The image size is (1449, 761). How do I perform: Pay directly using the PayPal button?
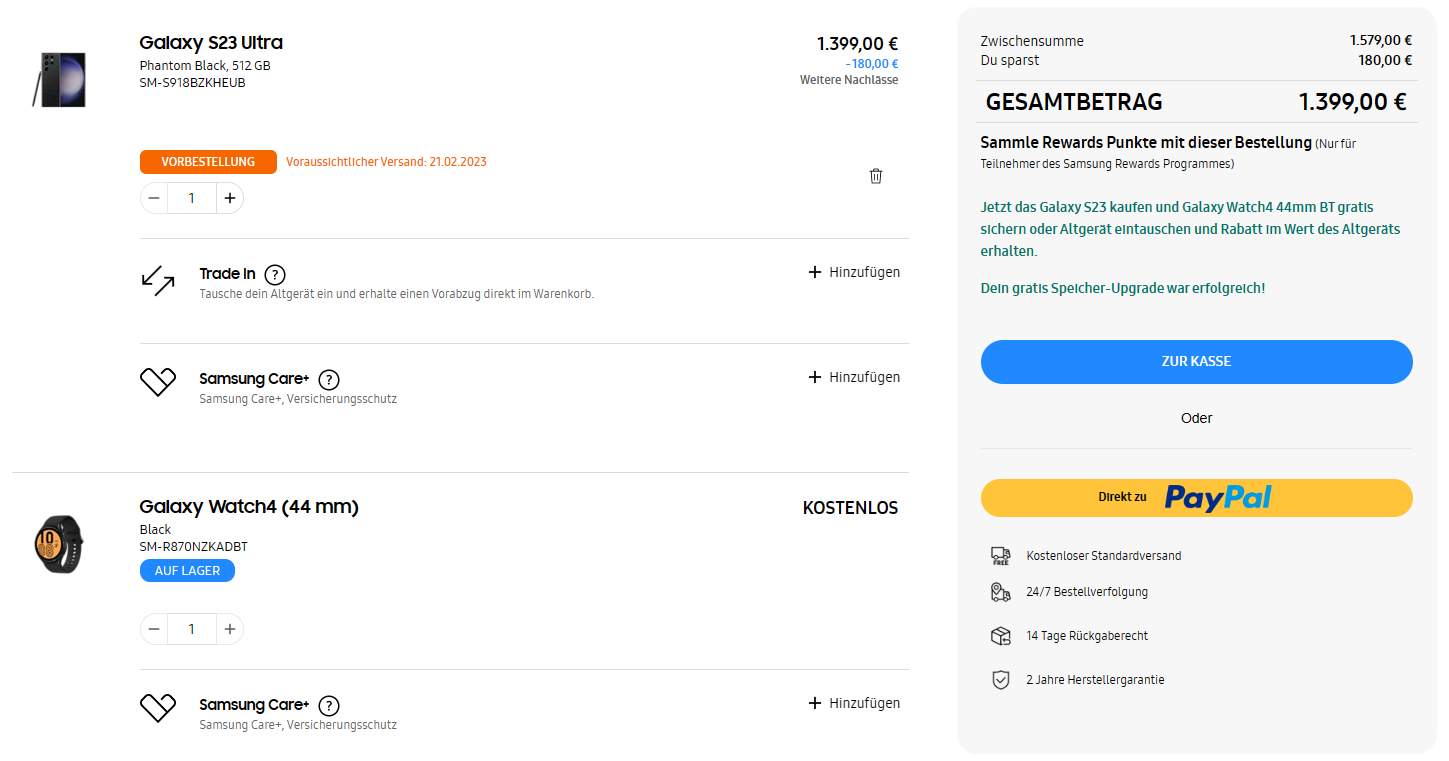click(x=1196, y=497)
